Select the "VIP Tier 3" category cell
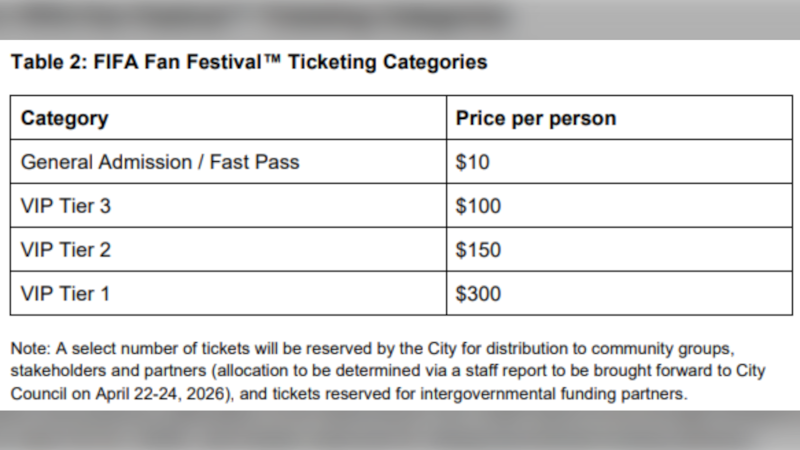The width and height of the screenshot is (800, 450). pos(65,206)
